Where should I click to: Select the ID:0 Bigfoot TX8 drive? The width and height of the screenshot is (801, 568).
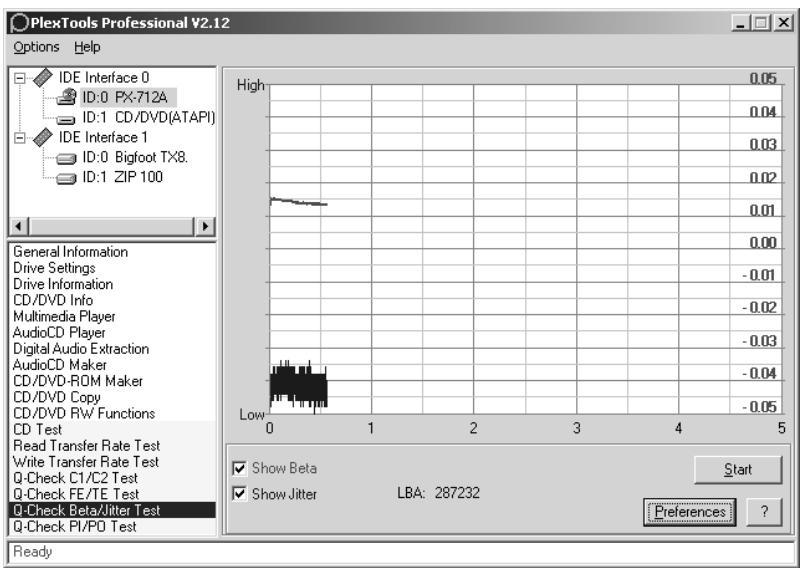point(135,157)
